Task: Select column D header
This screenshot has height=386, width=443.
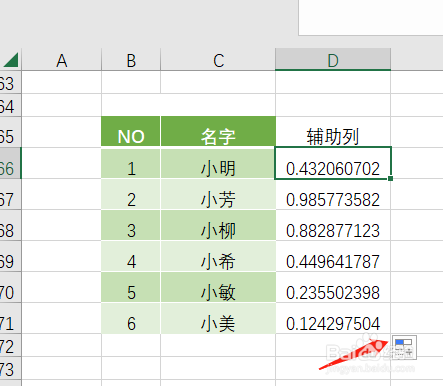Action: (x=333, y=59)
